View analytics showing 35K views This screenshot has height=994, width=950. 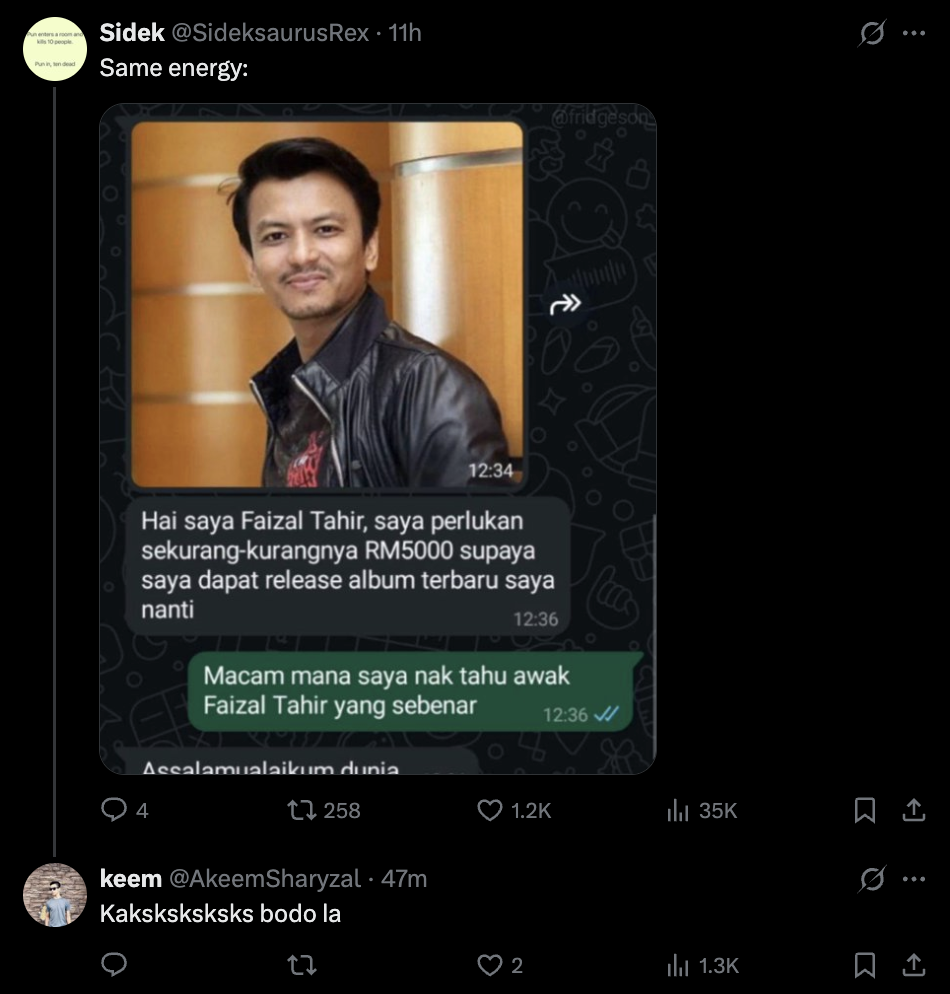(x=679, y=810)
